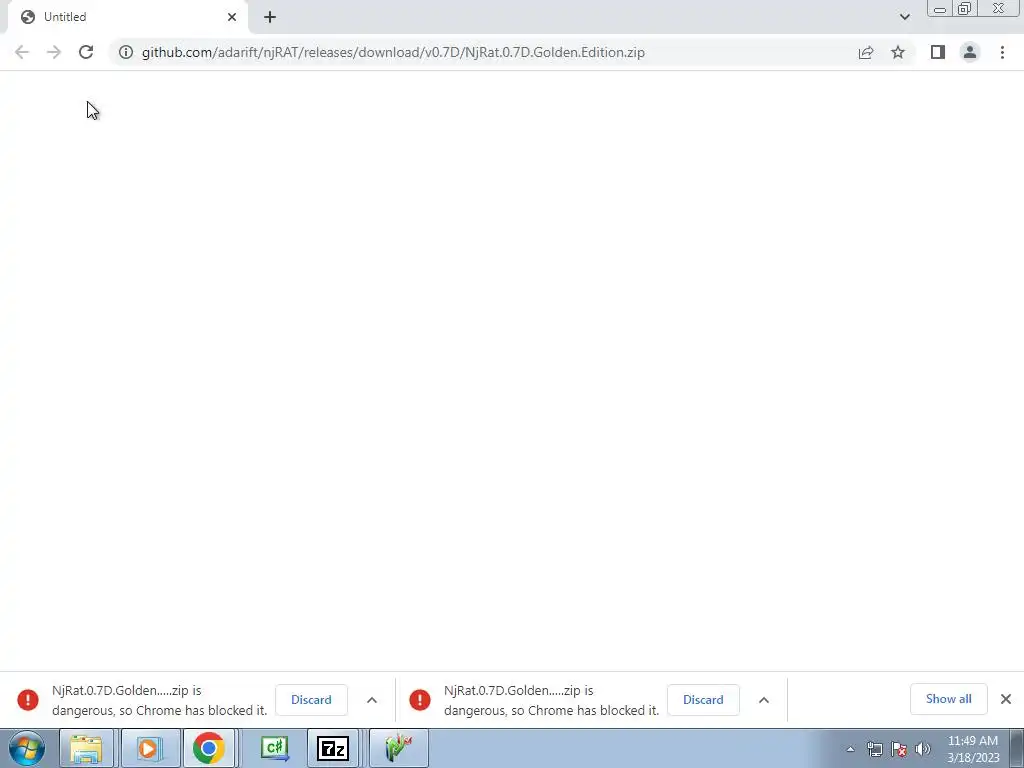Open the Windows Start menu

point(27,748)
